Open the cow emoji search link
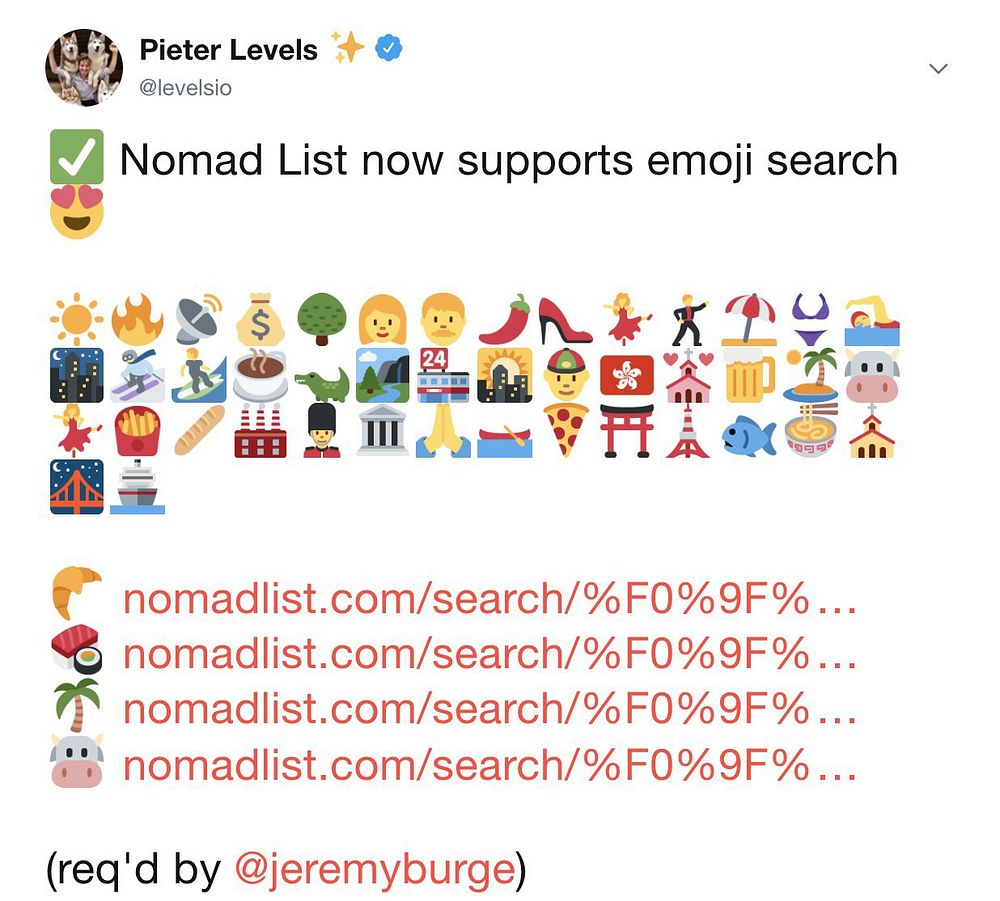Viewport: 1000px width, 901px height. click(x=489, y=765)
